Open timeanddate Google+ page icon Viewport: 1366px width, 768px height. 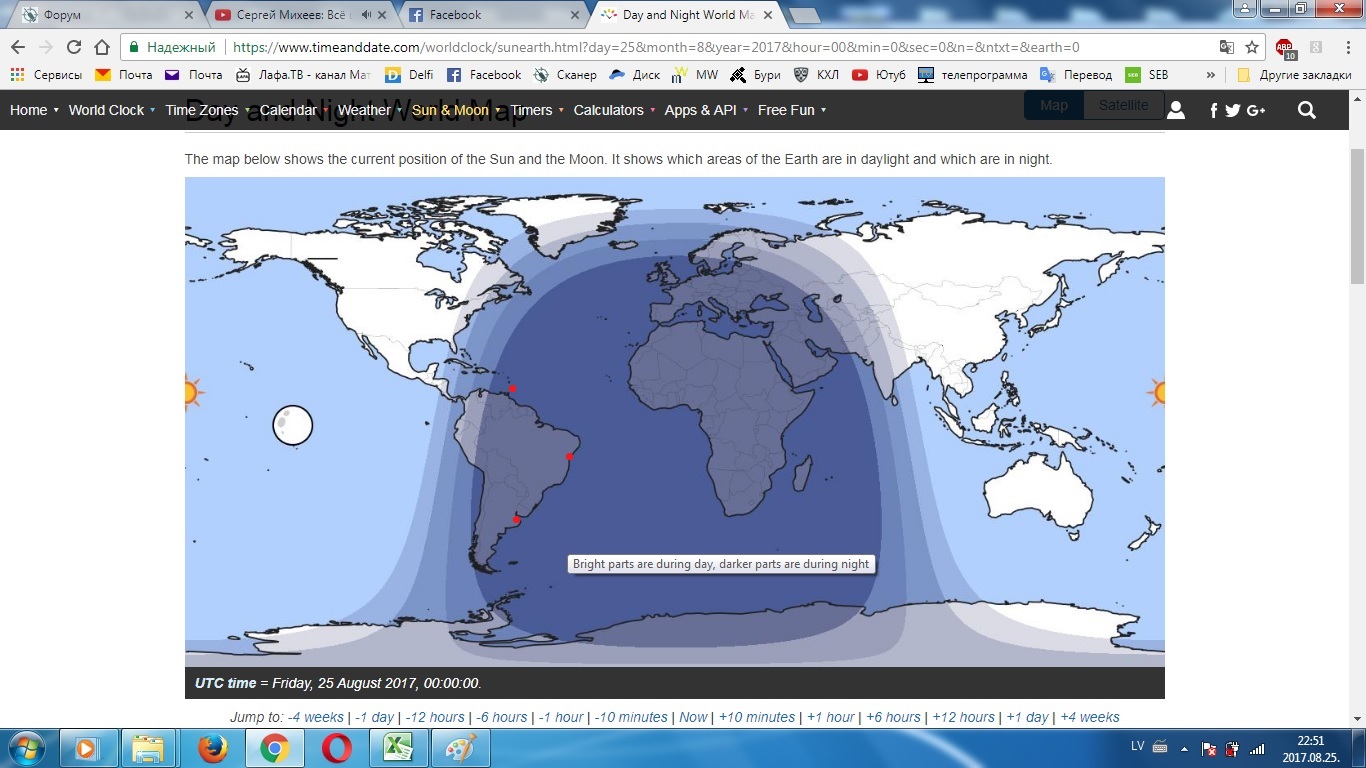[x=1256, y=111]
